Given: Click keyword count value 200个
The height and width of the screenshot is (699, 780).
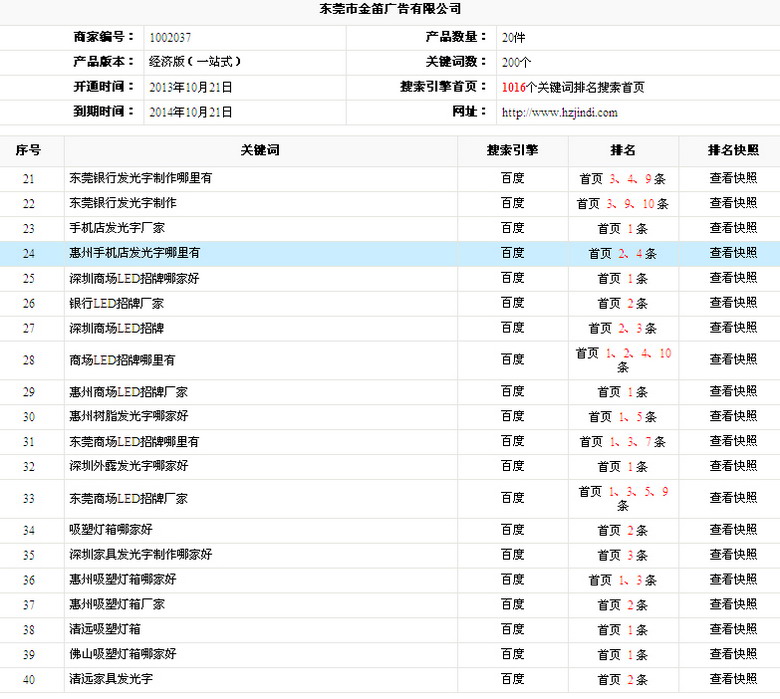Looking at the screenshot, I should (516, 63).
